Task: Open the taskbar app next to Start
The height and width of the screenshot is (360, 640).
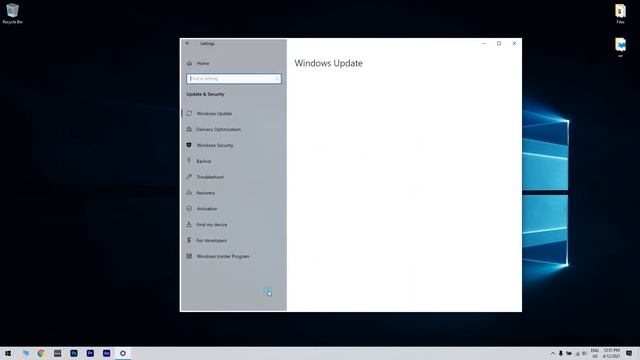Action: point(25,353)
